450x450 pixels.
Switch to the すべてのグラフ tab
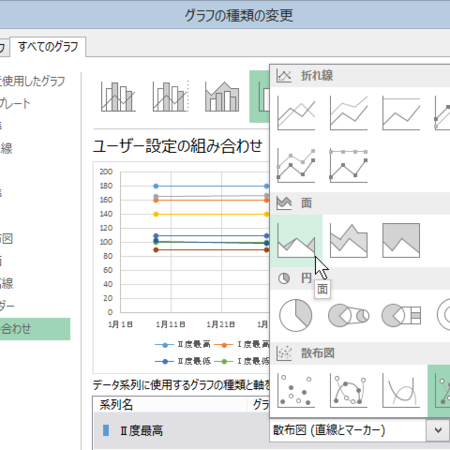point(48,47)
